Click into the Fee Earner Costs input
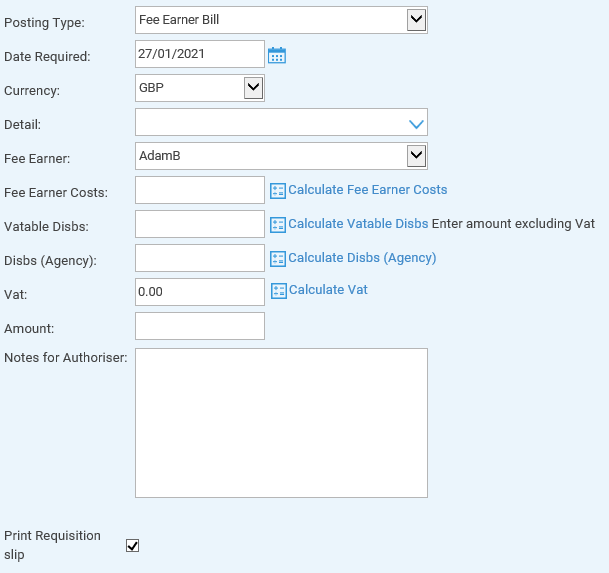Image resolution: width=609 pixels, height=573 pixels. (200, 190)
